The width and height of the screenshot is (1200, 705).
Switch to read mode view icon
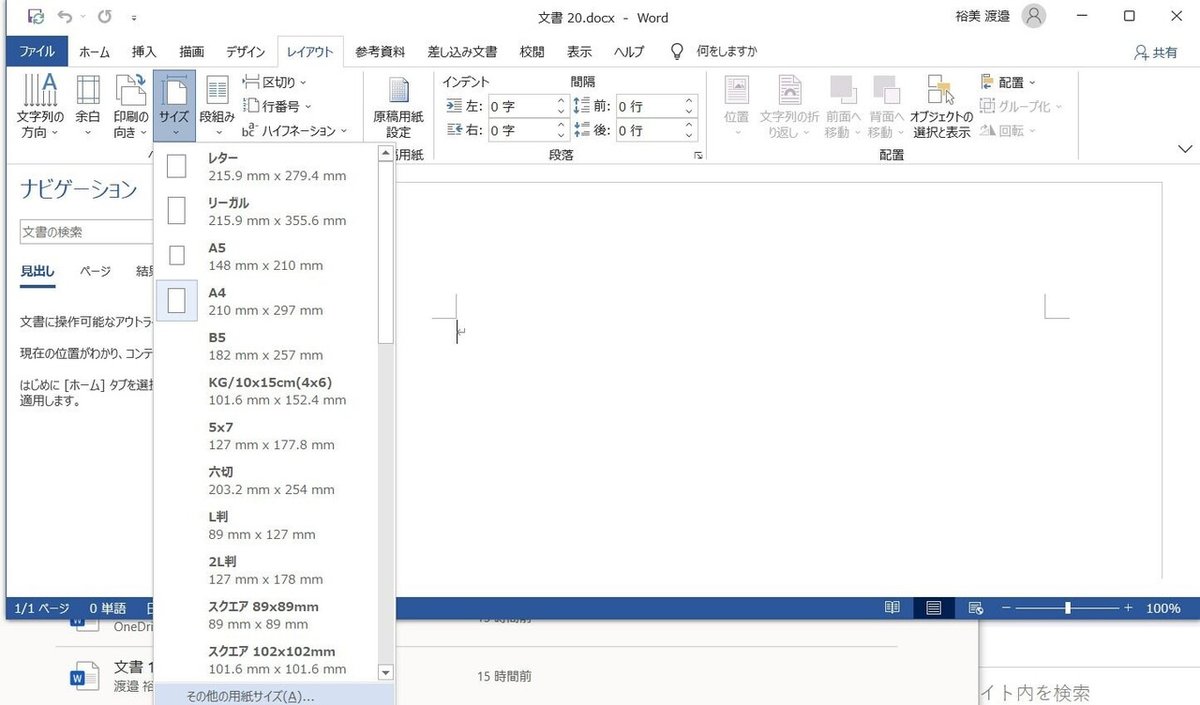tap(892, 608)
